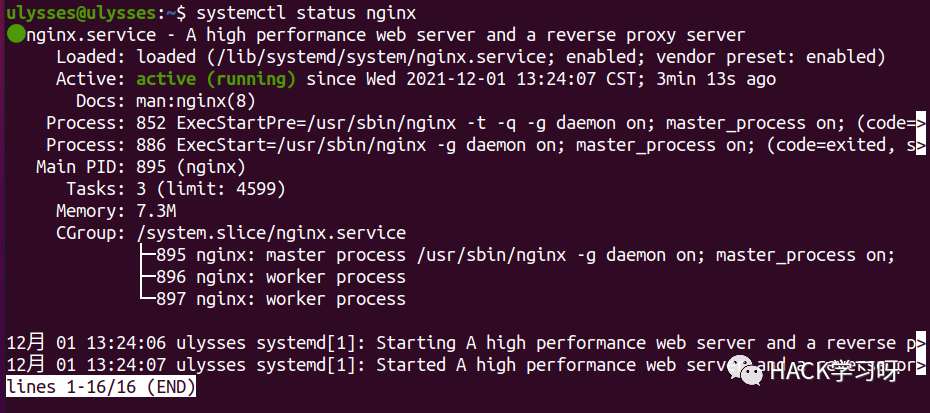Click the Process 886 ExecStart line

point(530,145)
